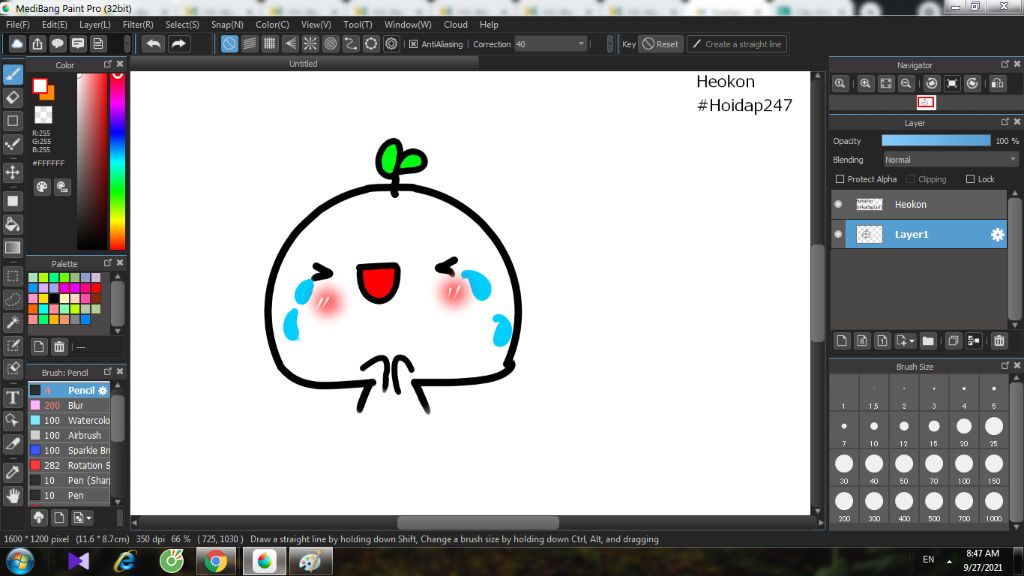Select the Brush tool in left toolbar
The image size is (1024, 576).
tap(12, 74)
